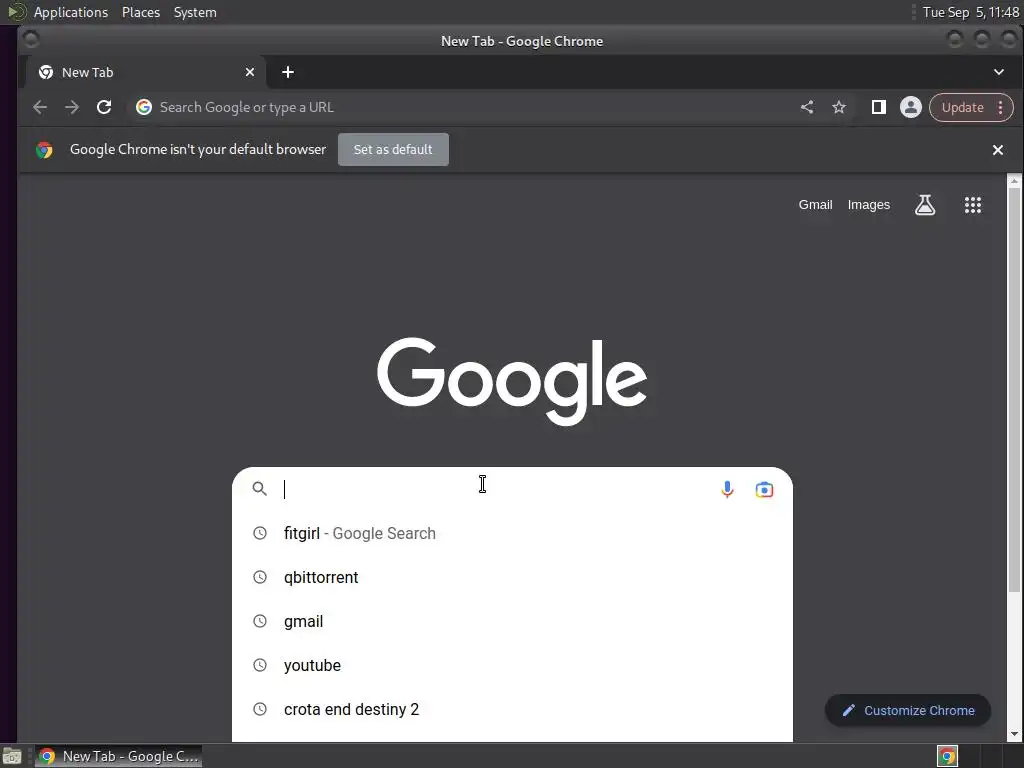Click the history icon beside gmail
The height and width of the screenshot is (768, 1024).
pos(260,621)
